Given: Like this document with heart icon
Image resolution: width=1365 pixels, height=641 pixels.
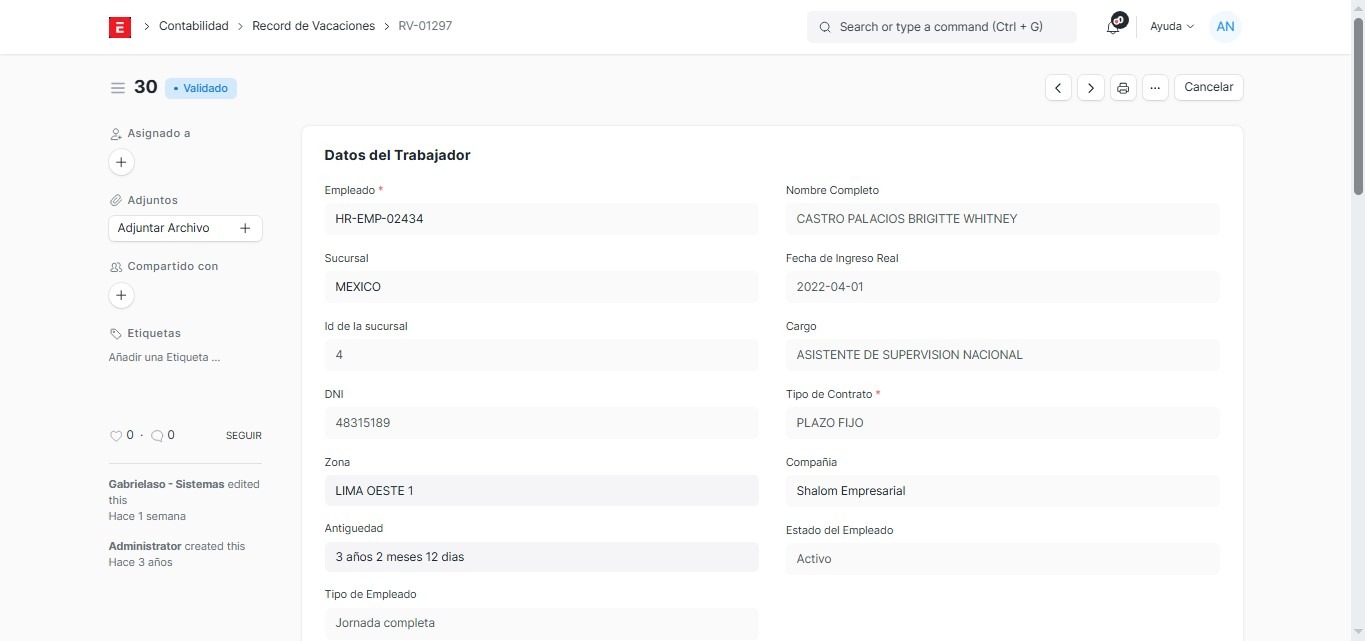Looking at the screenshot, I should pyautogui.click(x=115, y=436).
